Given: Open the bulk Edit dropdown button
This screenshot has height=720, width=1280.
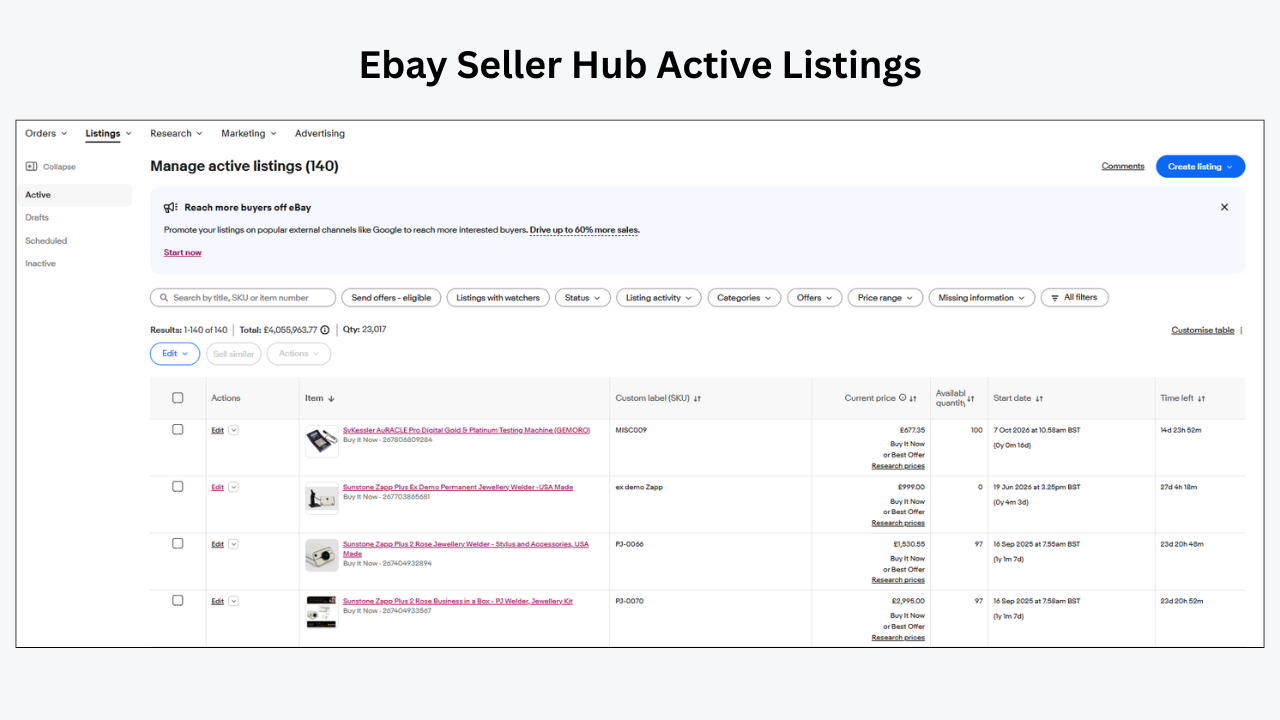Looking at the screenshot, I should (x=175, y=354).
